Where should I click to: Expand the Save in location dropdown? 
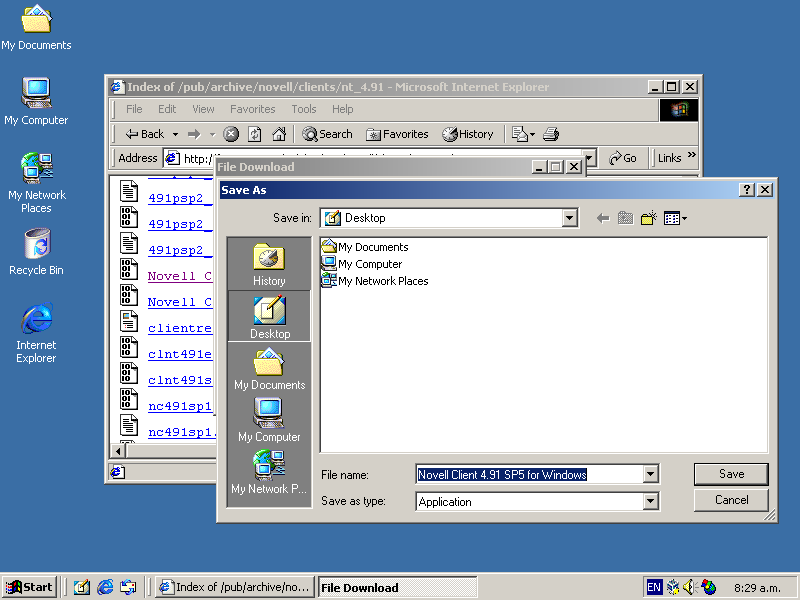click(x=569, y=218)
